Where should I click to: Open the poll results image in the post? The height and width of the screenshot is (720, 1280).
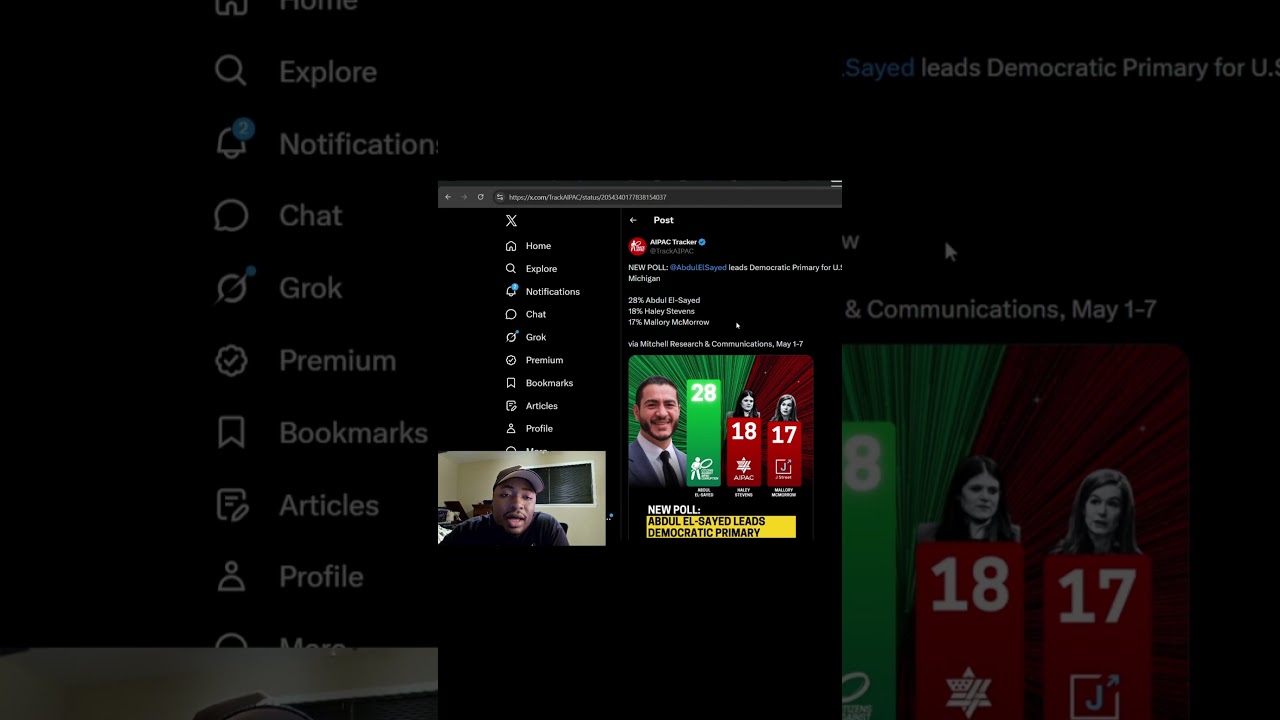721,447
